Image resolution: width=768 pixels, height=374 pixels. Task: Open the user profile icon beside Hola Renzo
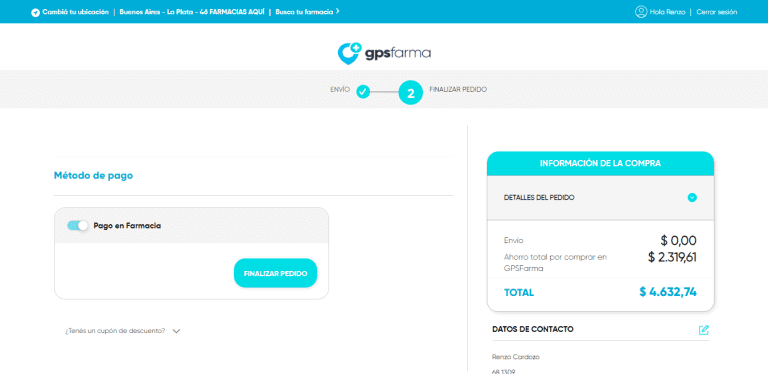(641, 12)
